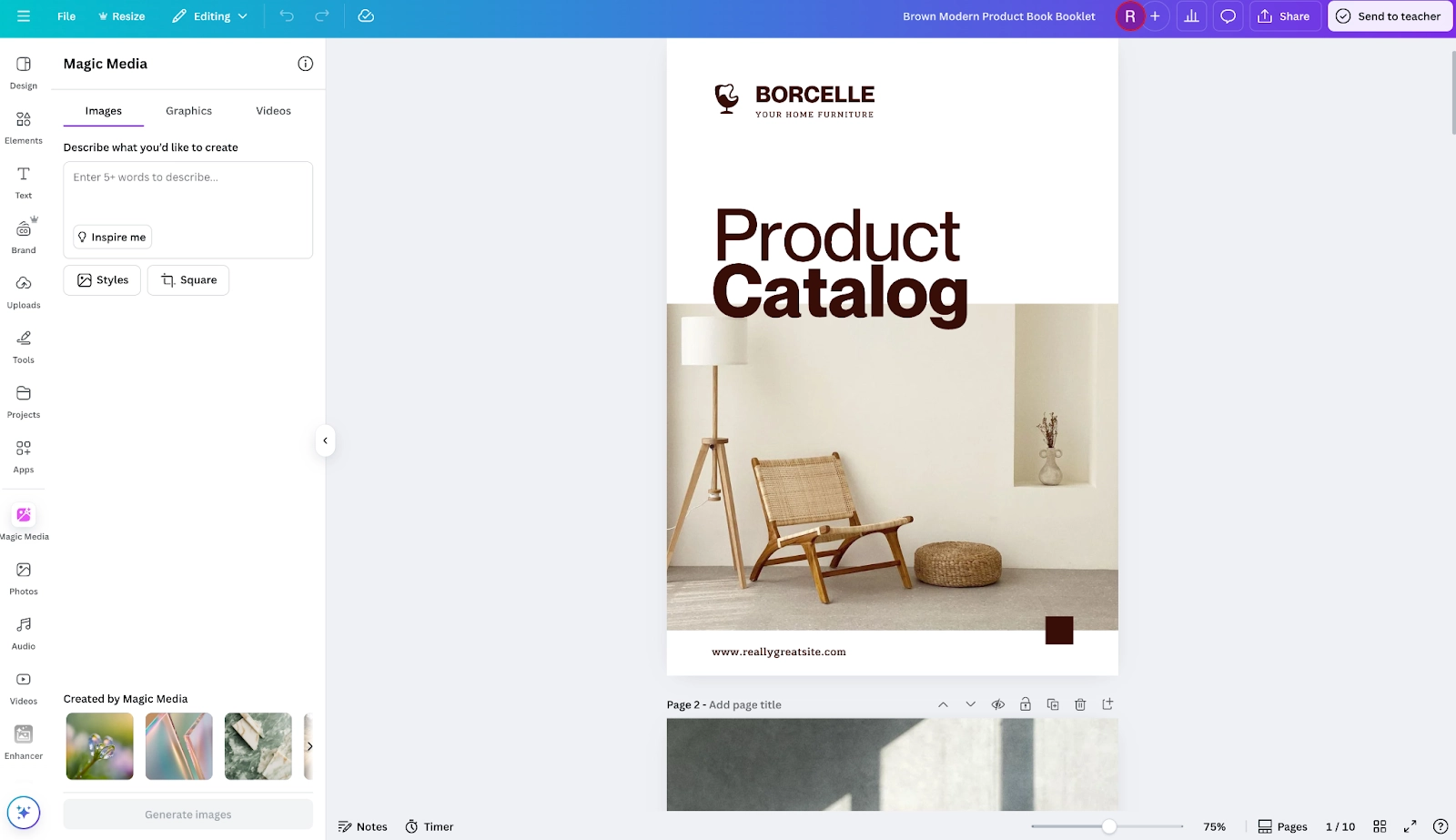Viewport: 1456px width, 840px height.
Task: Delete Page 2 with the trash icon
Action: tap(1080, 703)
